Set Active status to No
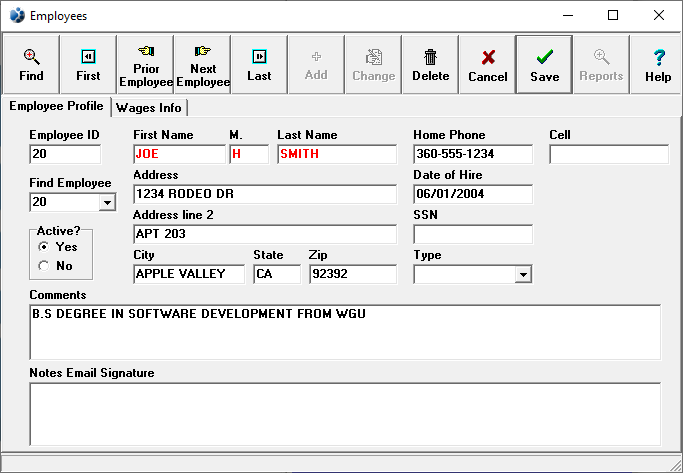The image size is (683, 473). (x=43, y=266)
